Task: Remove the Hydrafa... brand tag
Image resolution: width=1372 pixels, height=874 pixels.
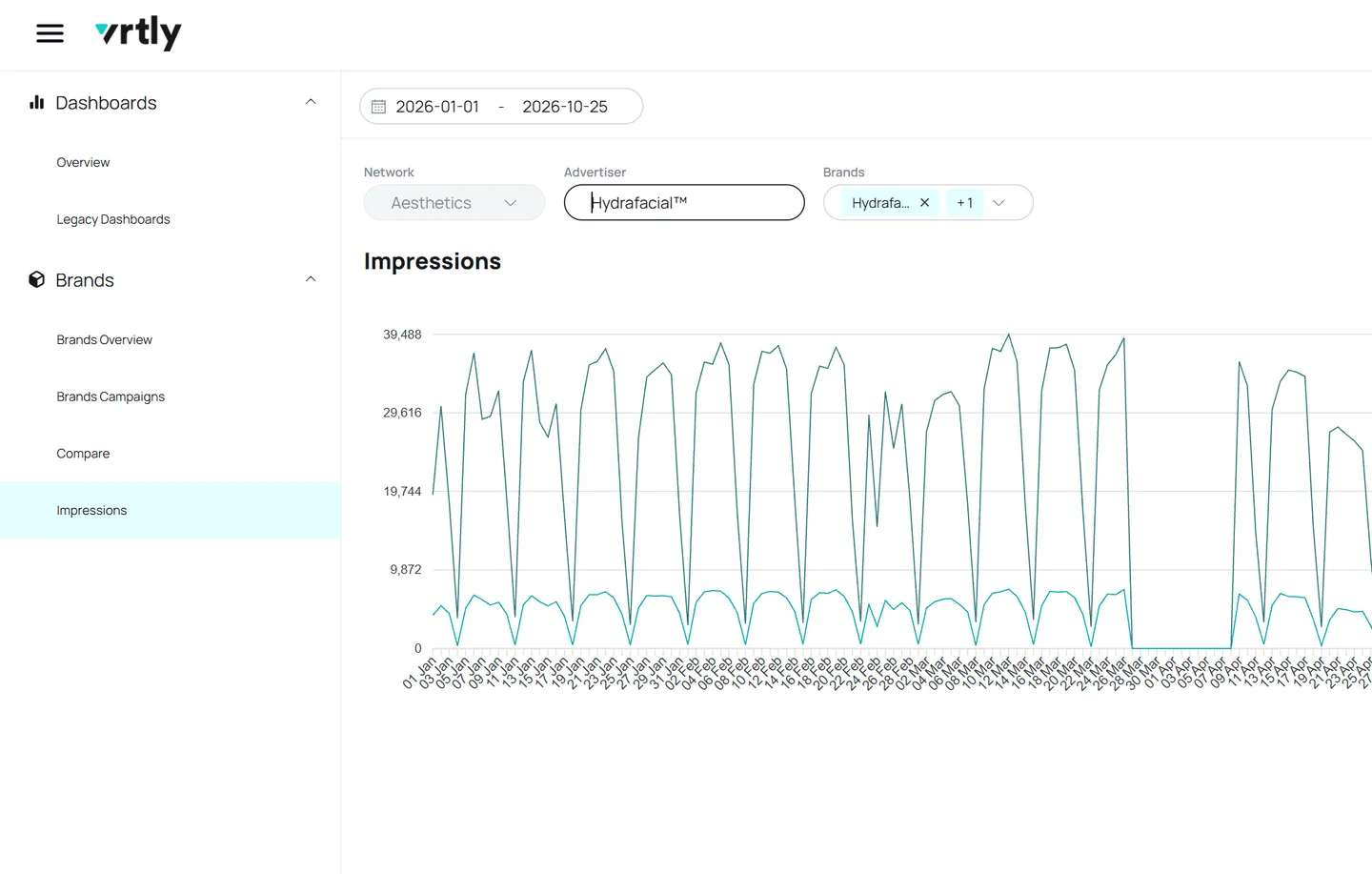Action: click(924, 203)
